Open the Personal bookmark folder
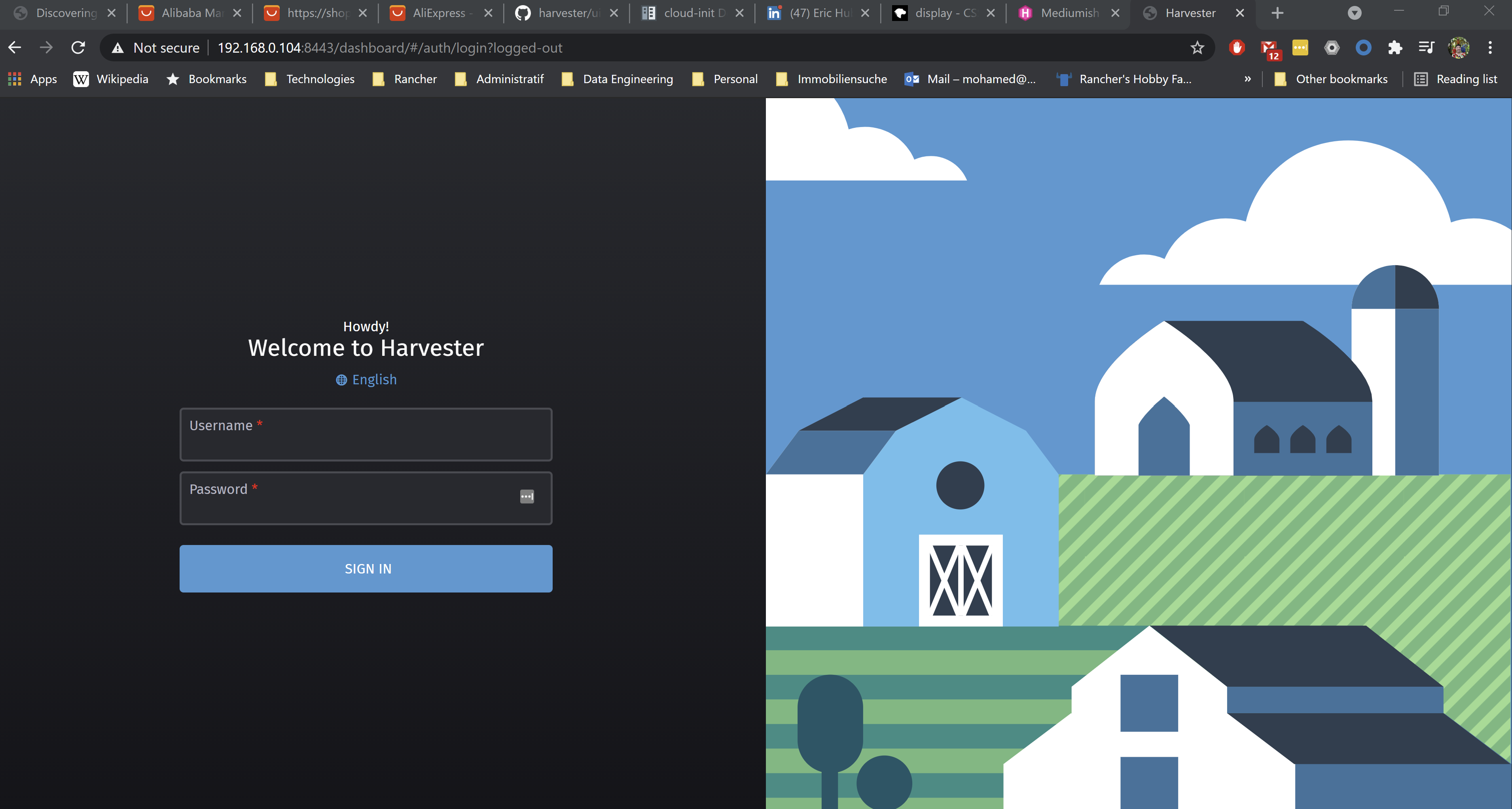Image resolution: width=1512 pixels, height=809 pixels. 725,79
